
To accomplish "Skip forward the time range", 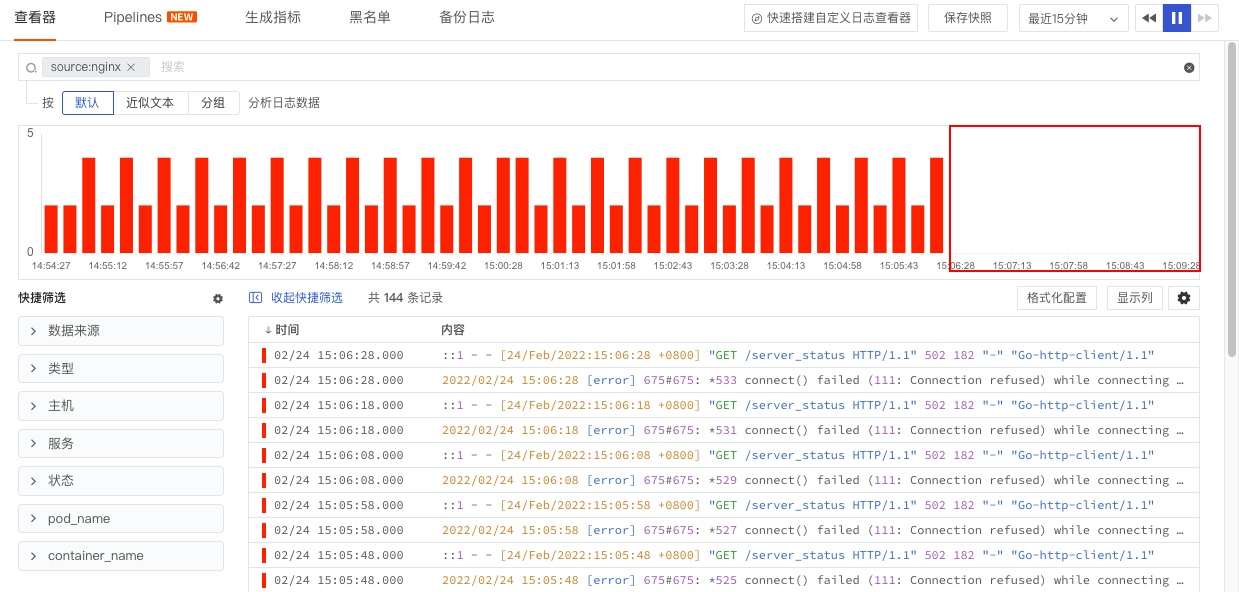I will [x=1205, y=18].
